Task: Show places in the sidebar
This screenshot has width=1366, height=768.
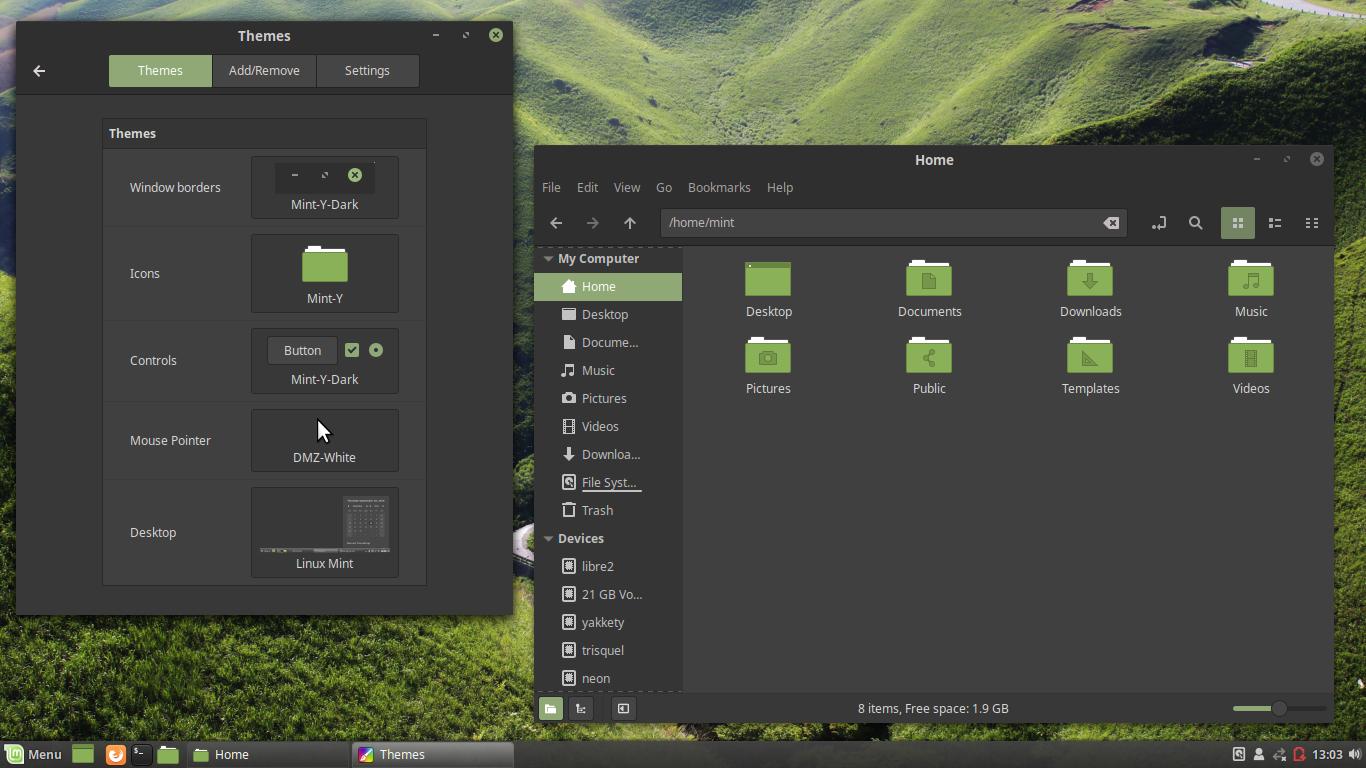Action: click(551, 709)
